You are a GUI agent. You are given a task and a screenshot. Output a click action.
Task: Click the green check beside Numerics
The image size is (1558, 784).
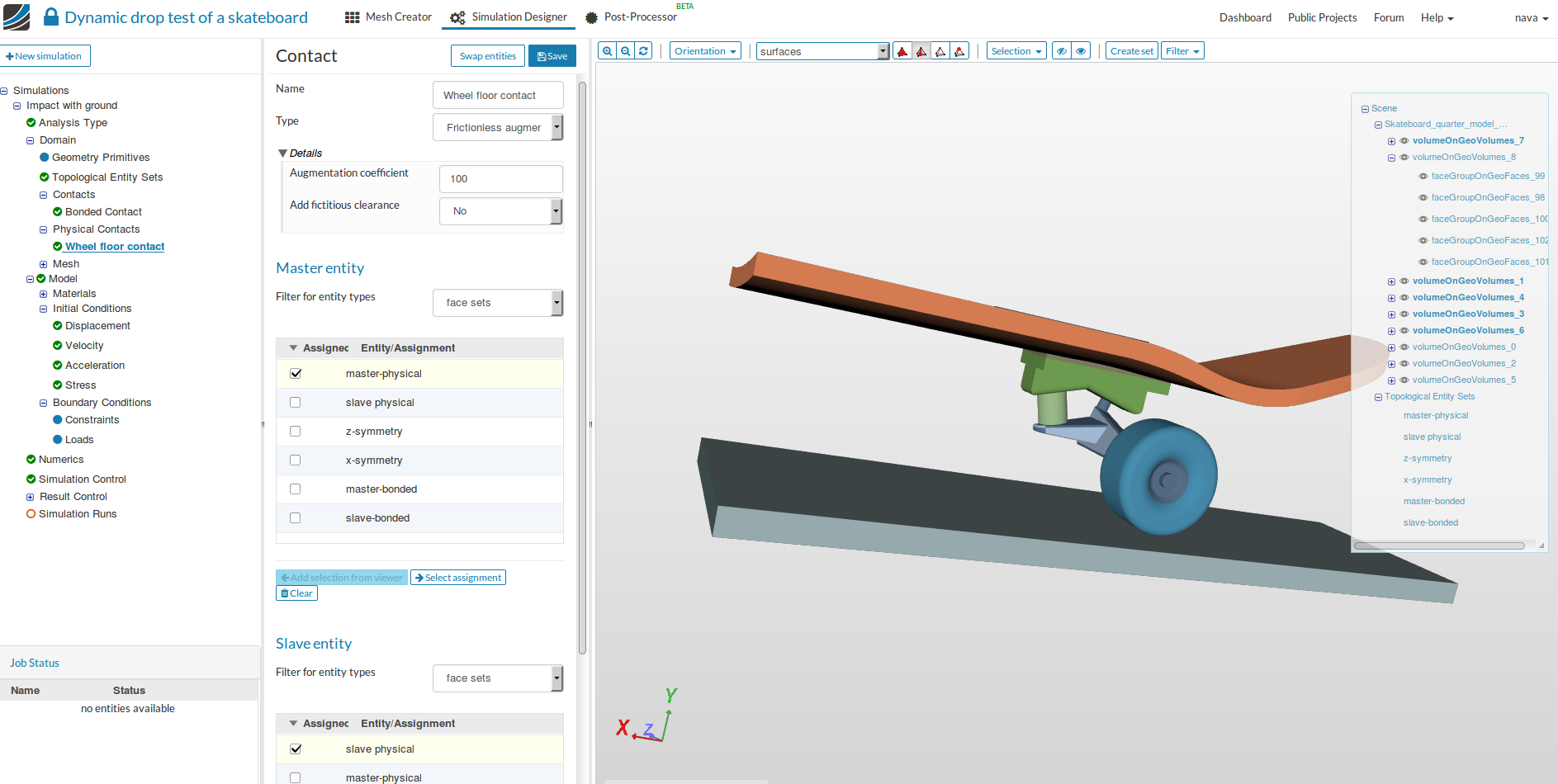pyautogui.click(x=31, y=460)
